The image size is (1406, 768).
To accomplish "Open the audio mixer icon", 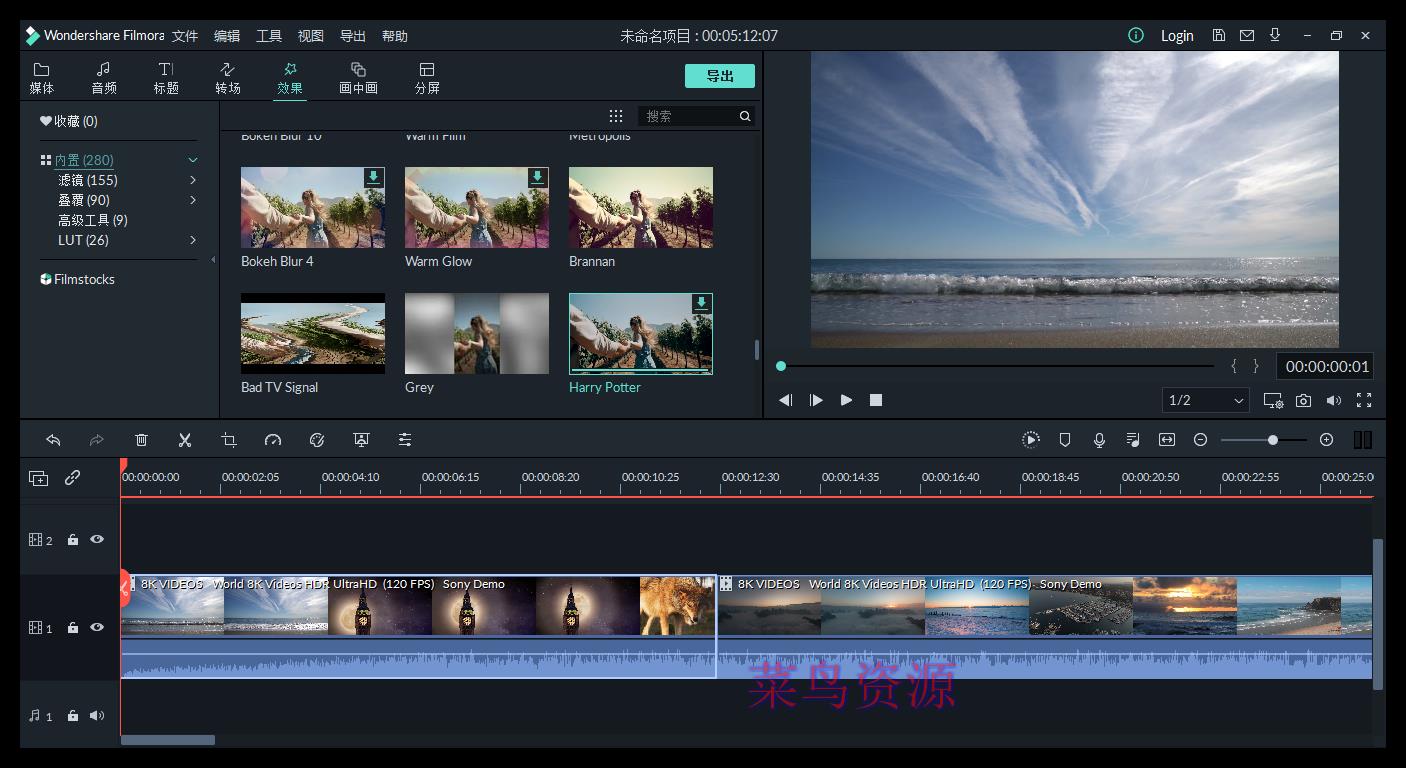I will click(x=1133, y=439).
